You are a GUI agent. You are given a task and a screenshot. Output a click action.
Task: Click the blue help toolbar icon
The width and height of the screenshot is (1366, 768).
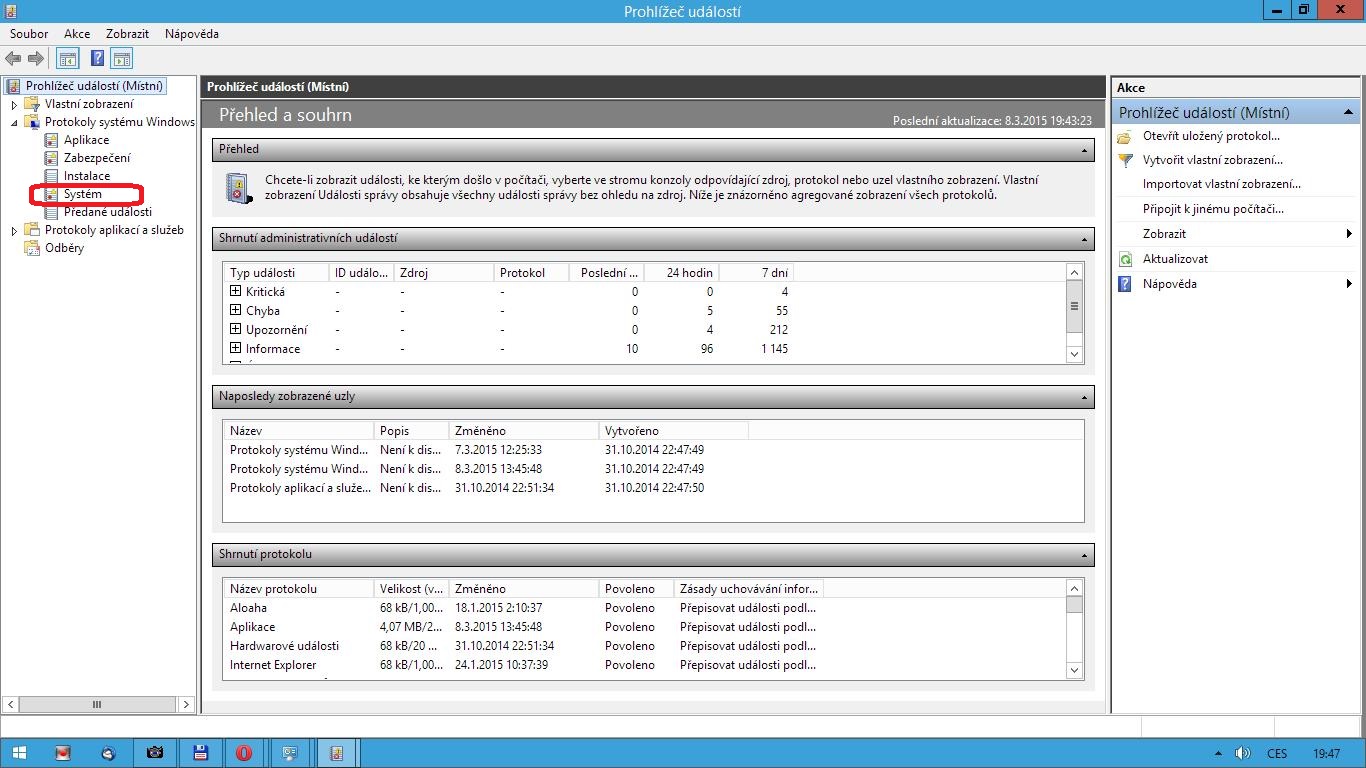click(97, 59)
